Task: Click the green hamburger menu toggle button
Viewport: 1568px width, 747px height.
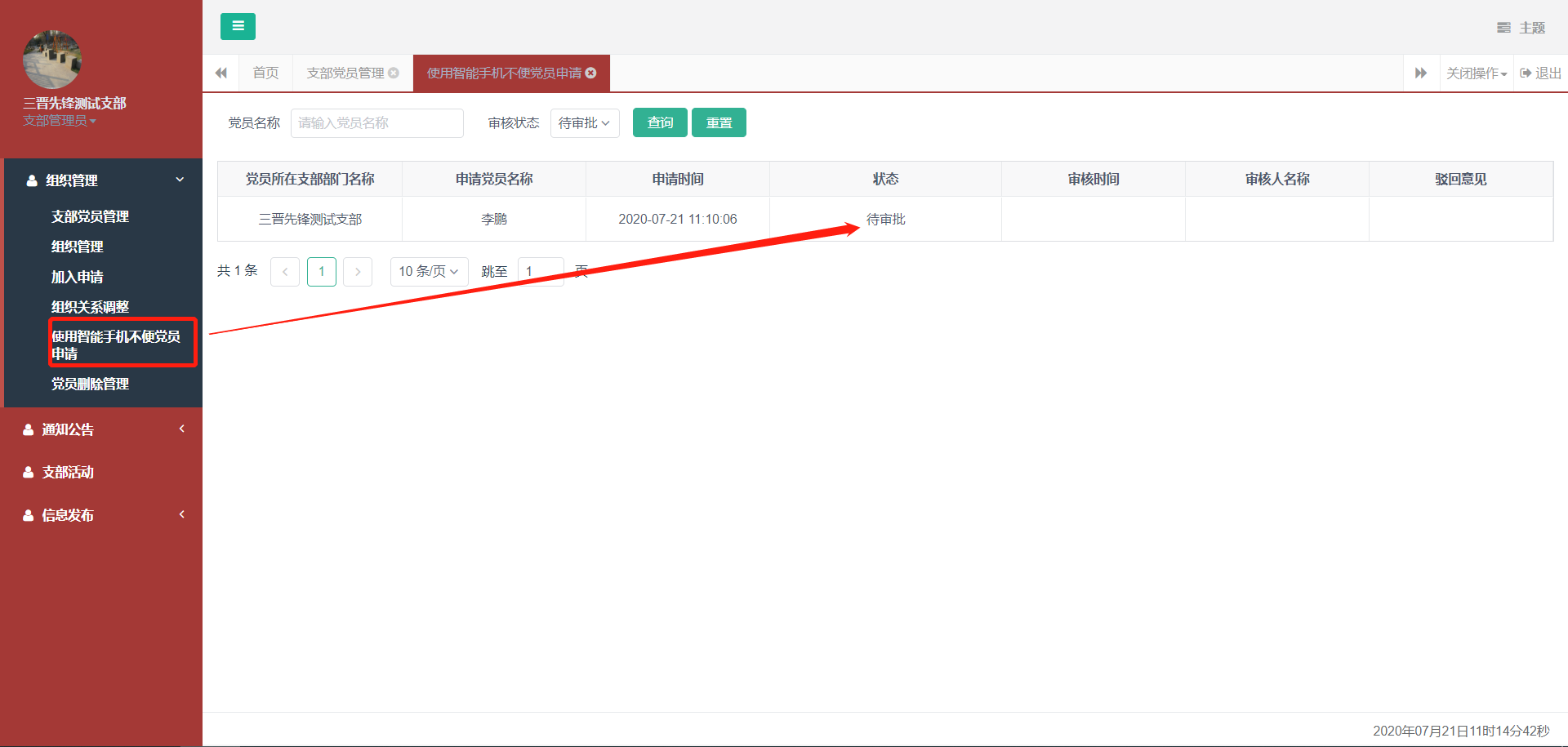Action: click(x=238, y=26)
